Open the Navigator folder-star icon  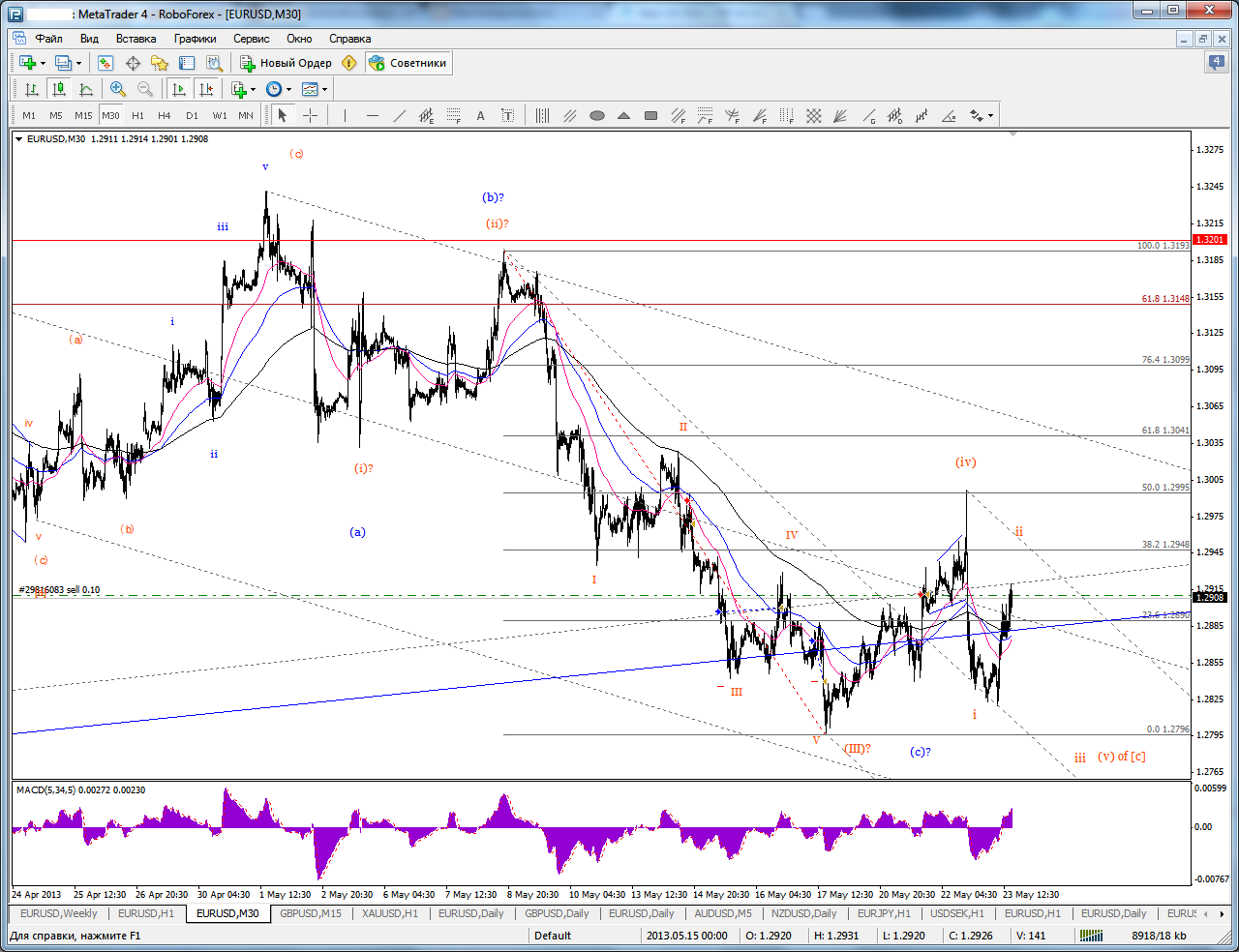click(160, 63)
